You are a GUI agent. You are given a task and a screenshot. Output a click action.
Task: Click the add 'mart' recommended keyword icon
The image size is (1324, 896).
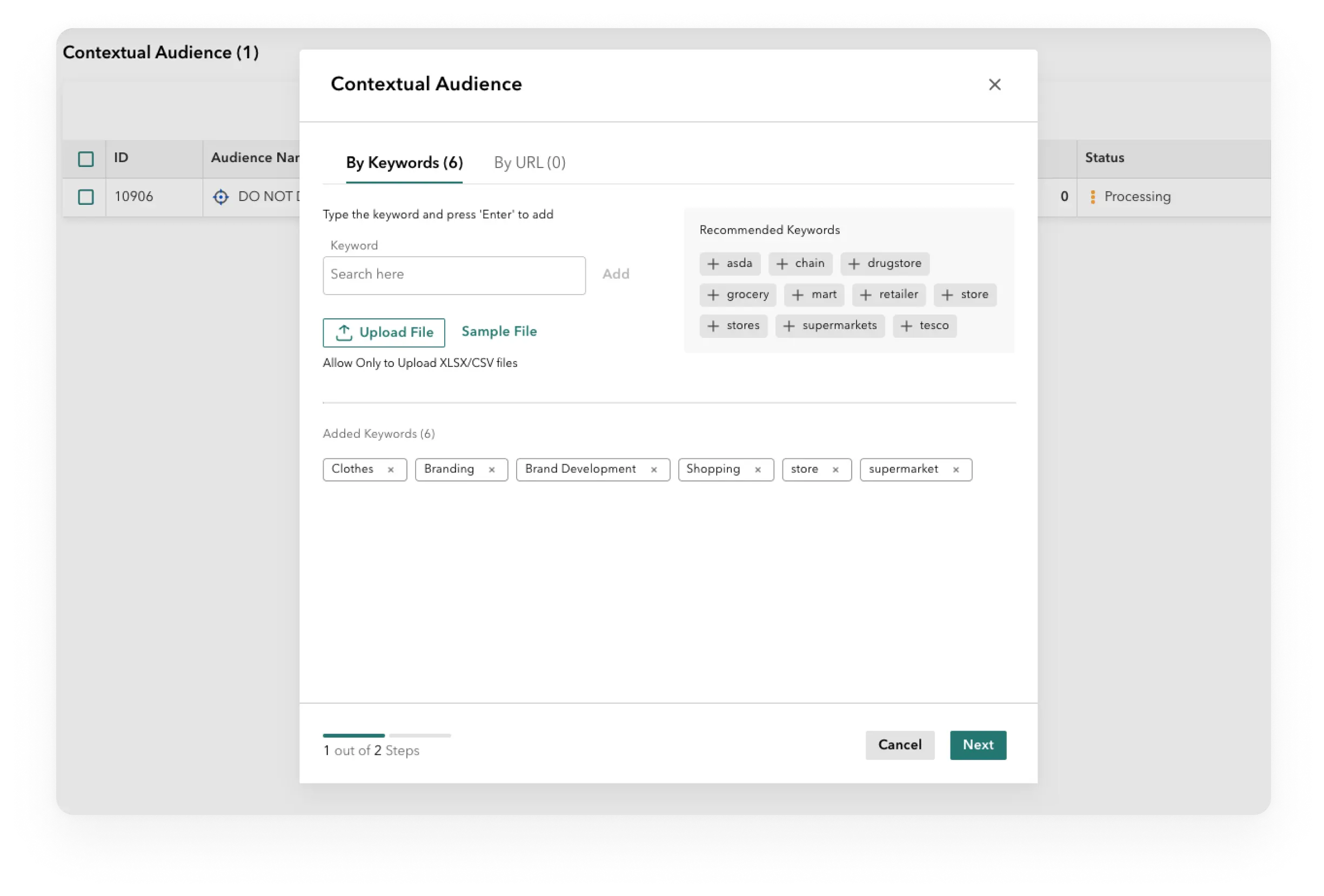click(796, 294)
